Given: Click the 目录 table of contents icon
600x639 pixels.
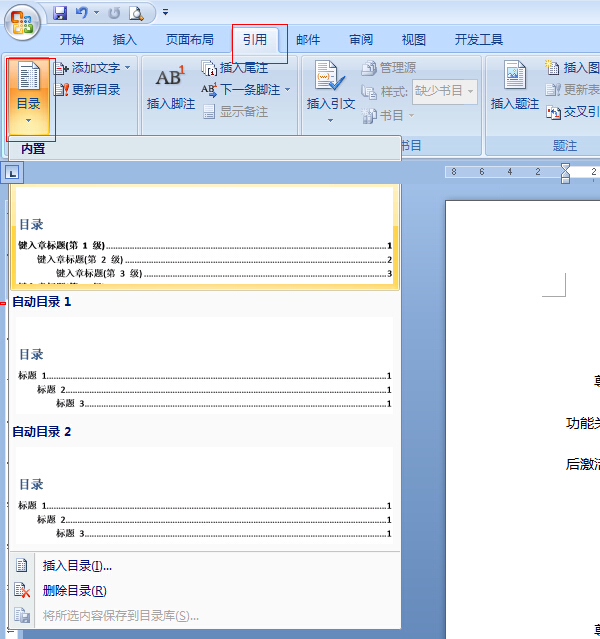Looking at the screenshot, I should tap(29, 75).
